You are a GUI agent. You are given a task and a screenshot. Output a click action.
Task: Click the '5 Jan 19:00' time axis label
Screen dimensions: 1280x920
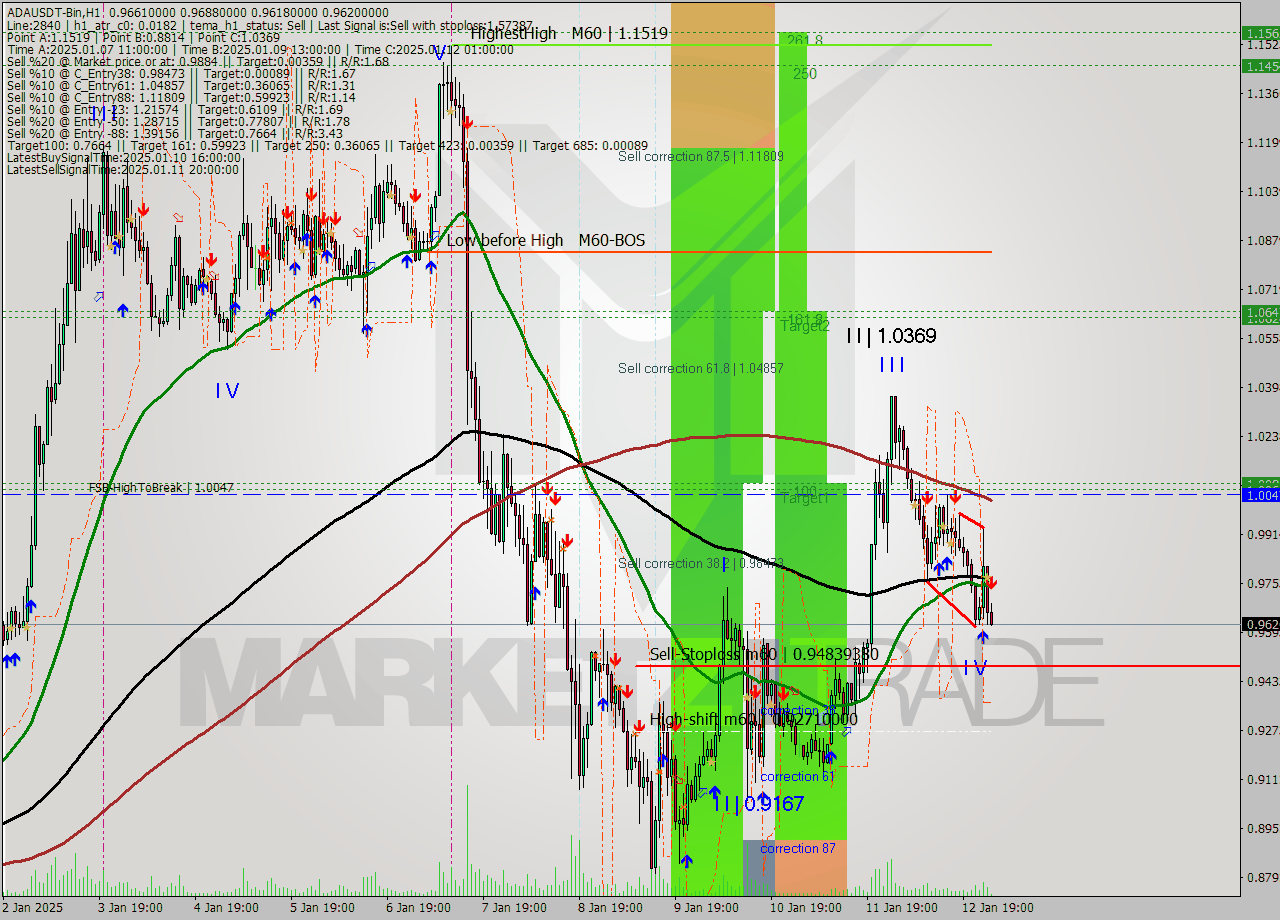[x=321, y=908]
